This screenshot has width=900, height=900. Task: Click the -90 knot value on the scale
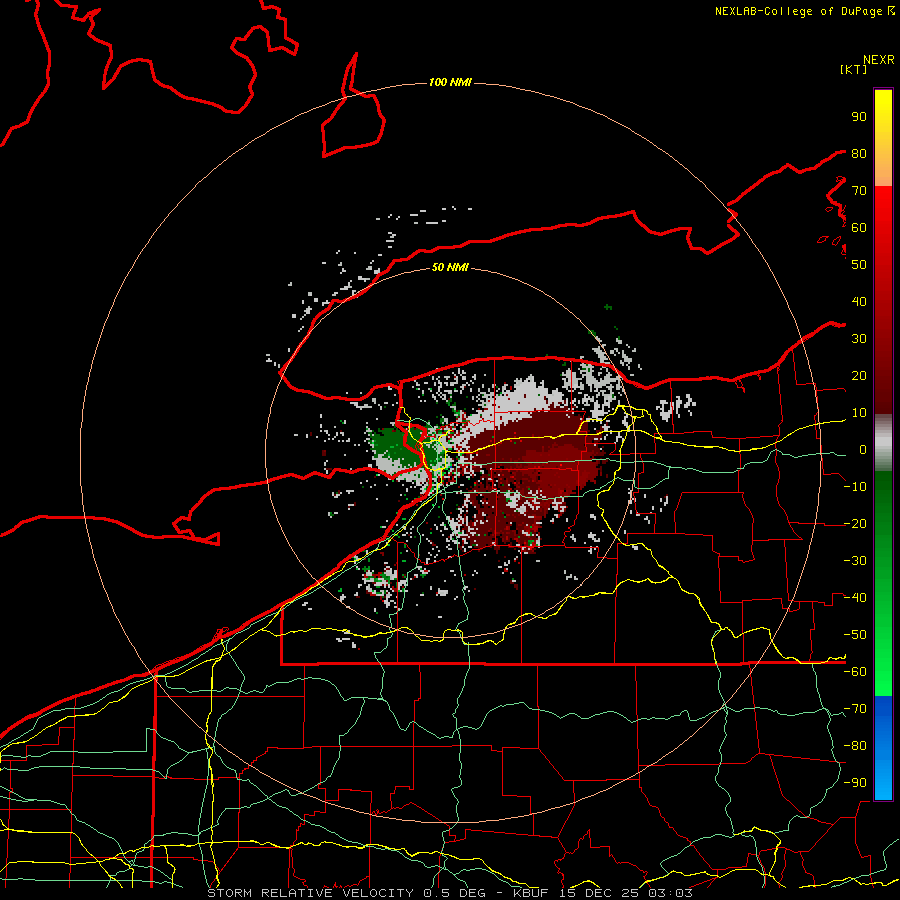[855, 783]
